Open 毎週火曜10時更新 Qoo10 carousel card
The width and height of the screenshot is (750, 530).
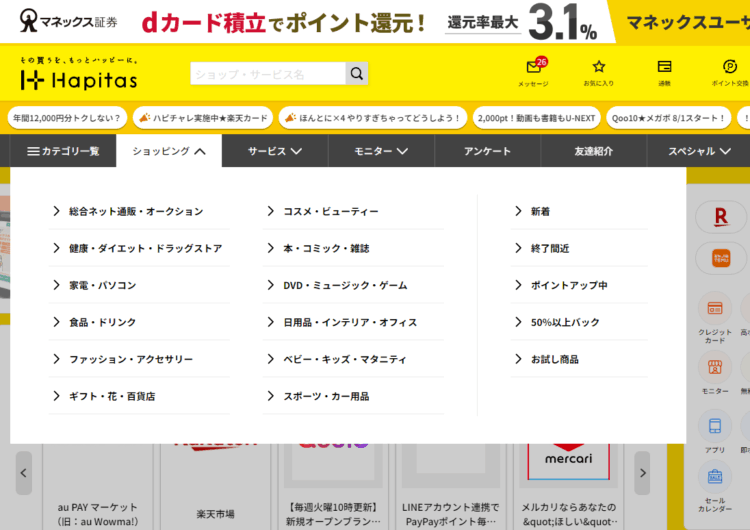[x=333, y=486]
